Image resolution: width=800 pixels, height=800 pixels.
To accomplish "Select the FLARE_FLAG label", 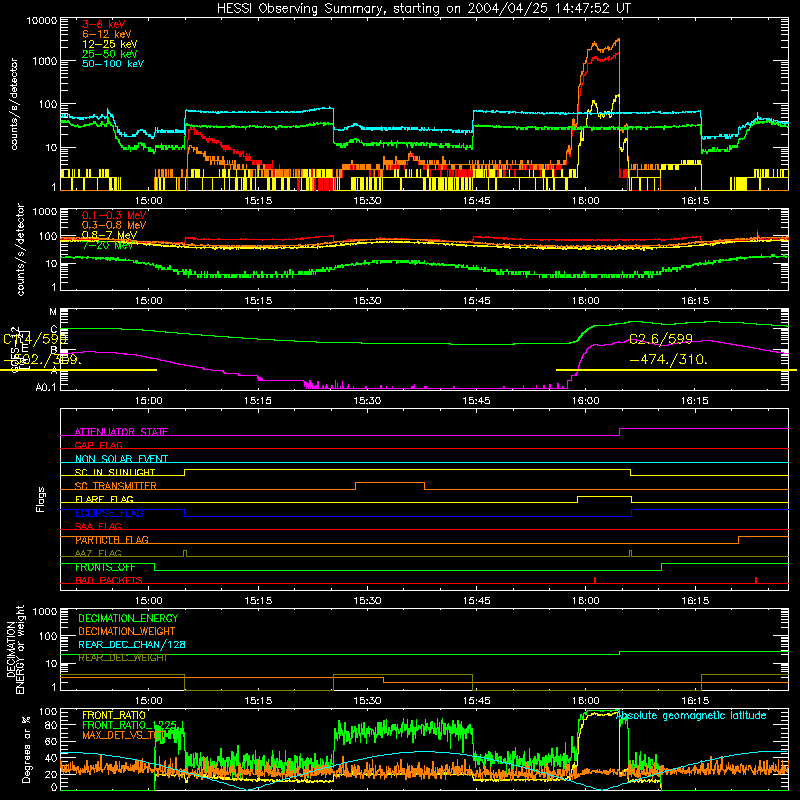I will pyautogui.click(x=104, y=499).
